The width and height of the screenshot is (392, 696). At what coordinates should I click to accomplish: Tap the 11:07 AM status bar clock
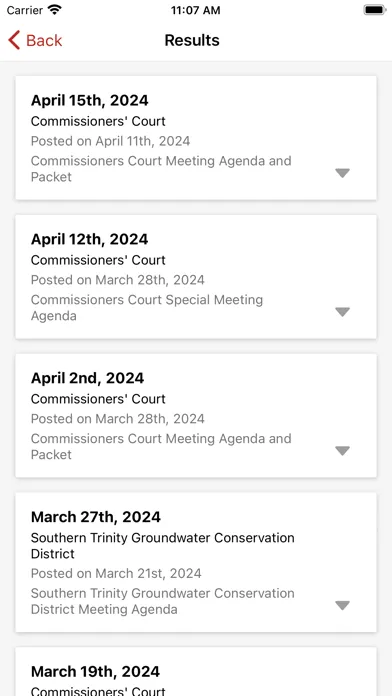pos(196,10)
